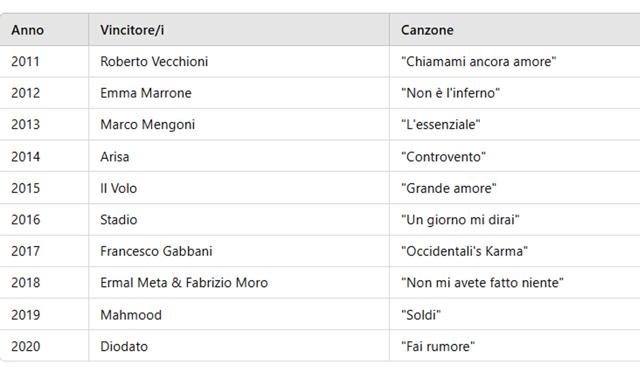Click the song "Grande amore"
The image size is (640, 367).
tap(449, 188)
